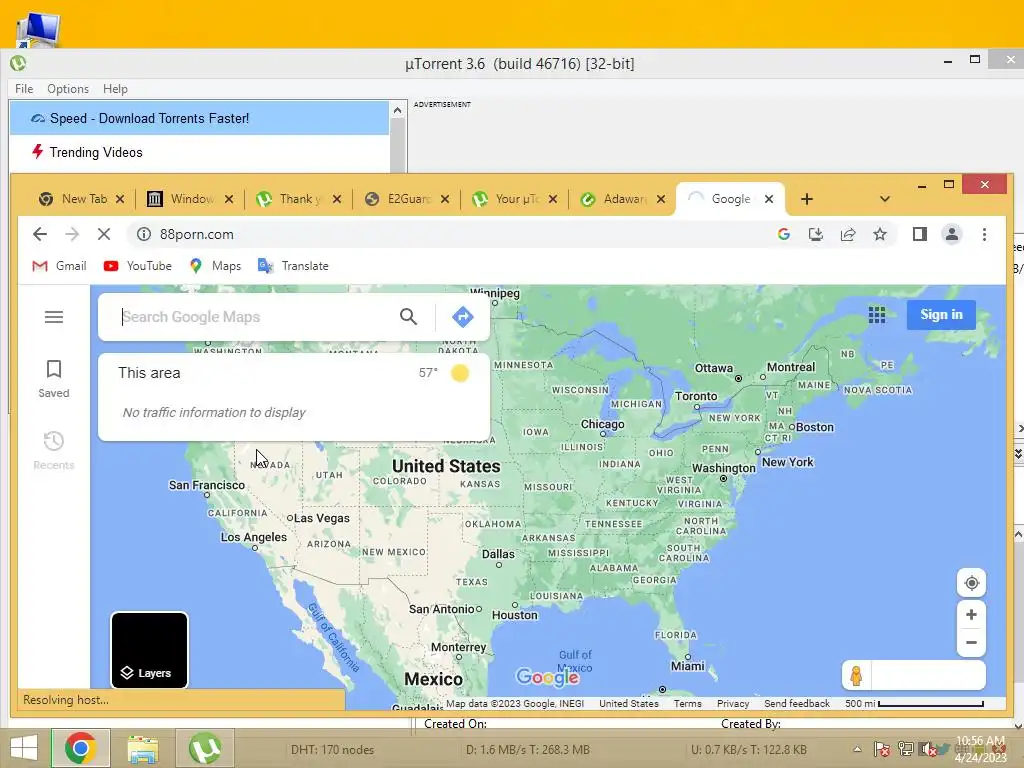Click the United States footer link
The height and width of the screenshot is (768, 1024).
(629, 703)
